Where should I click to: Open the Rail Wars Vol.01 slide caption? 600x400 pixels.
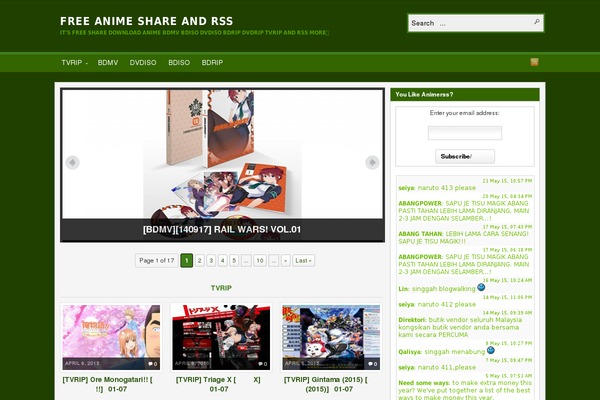222,229
